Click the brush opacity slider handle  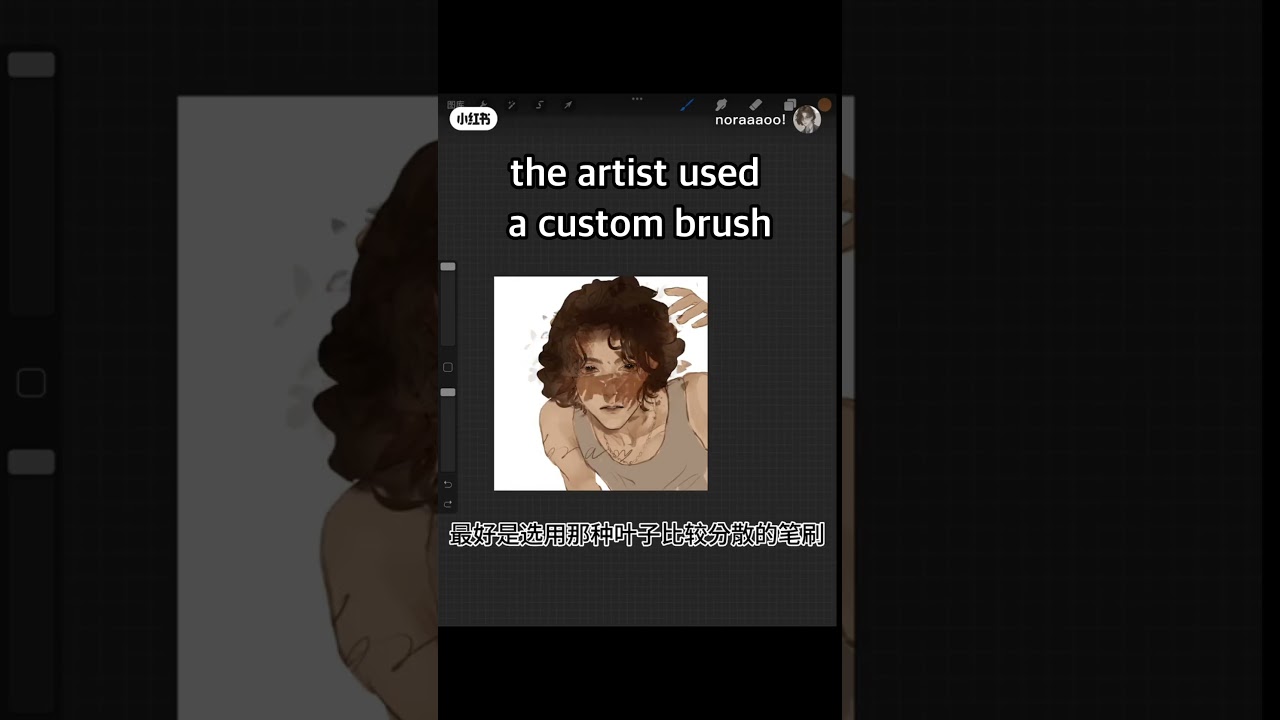click(448, 392)
